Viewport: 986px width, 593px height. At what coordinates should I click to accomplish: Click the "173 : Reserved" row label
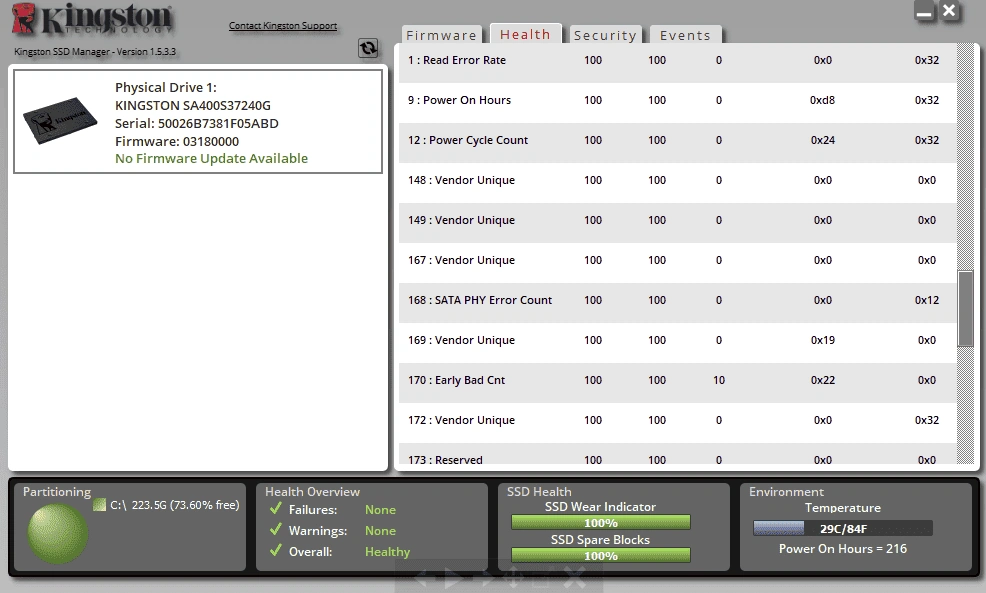(445, 460)
